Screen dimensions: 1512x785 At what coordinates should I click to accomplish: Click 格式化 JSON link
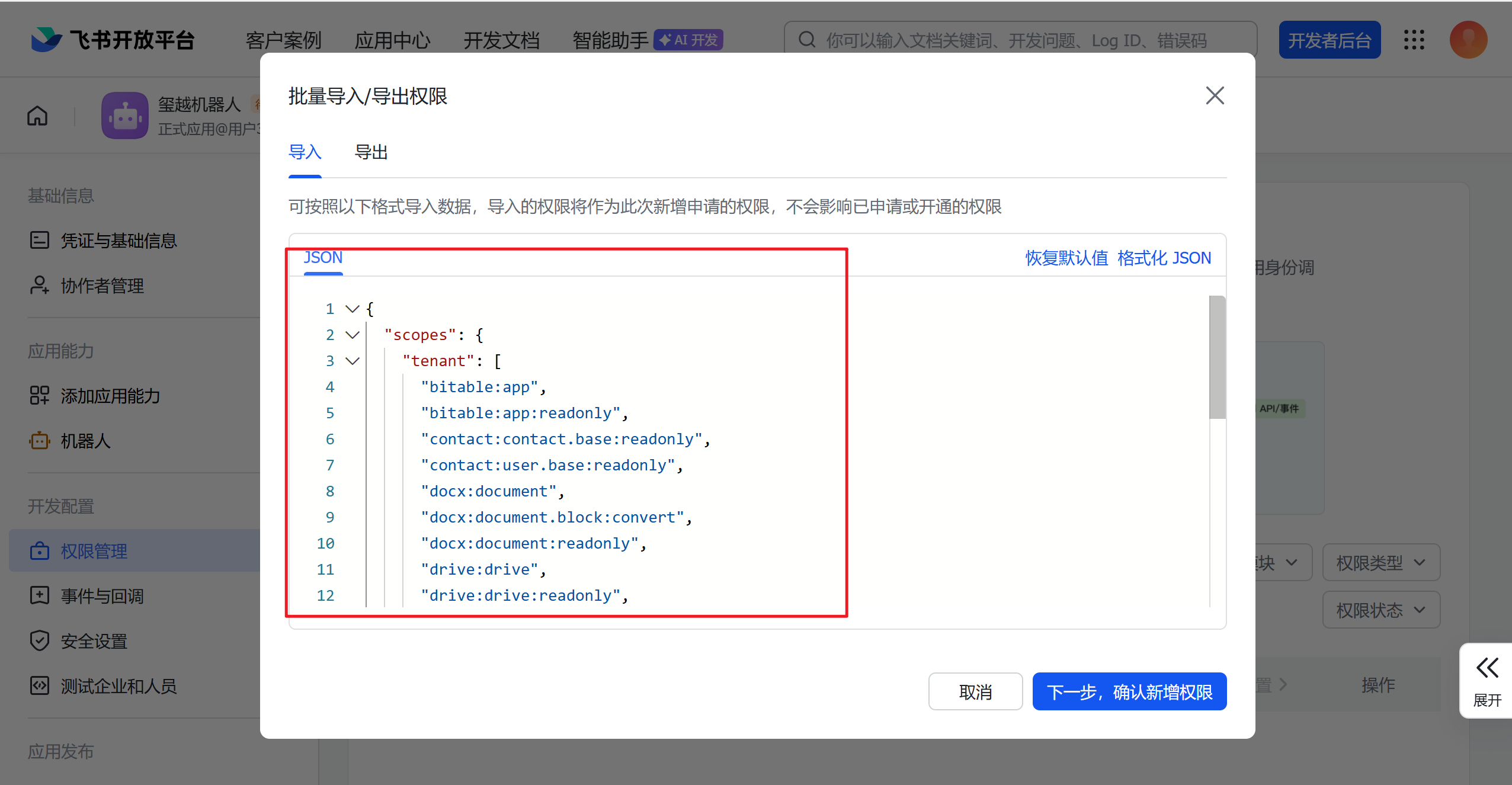click(1164, 258)
